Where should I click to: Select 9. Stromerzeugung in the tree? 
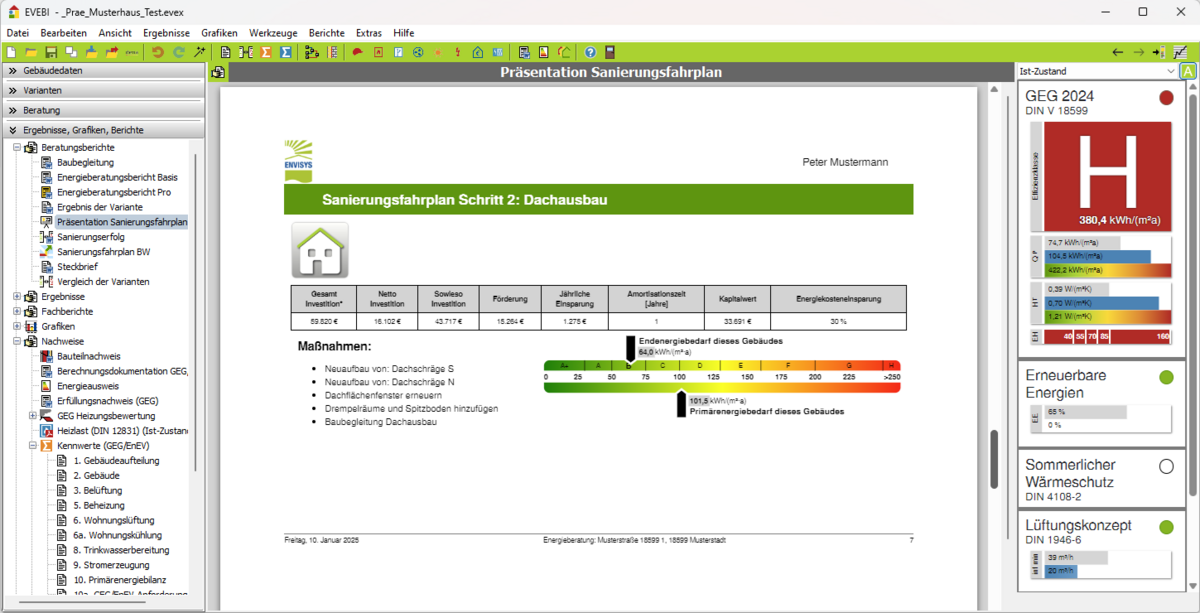109,565
